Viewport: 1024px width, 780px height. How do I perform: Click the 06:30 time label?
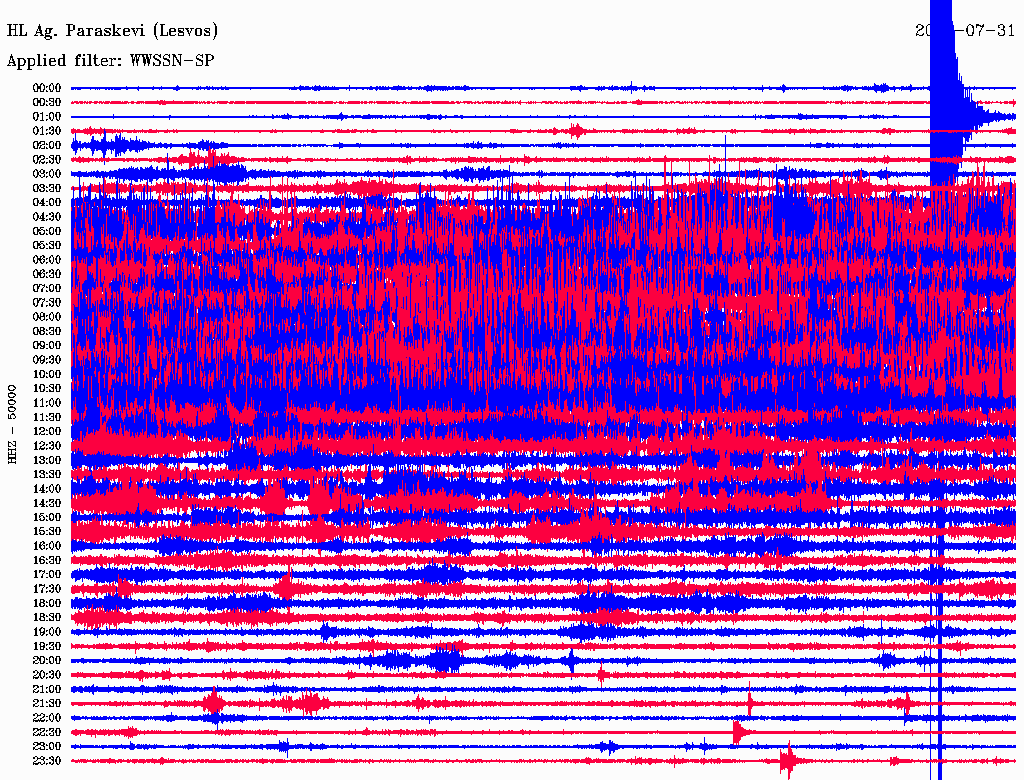pos(47,274)
